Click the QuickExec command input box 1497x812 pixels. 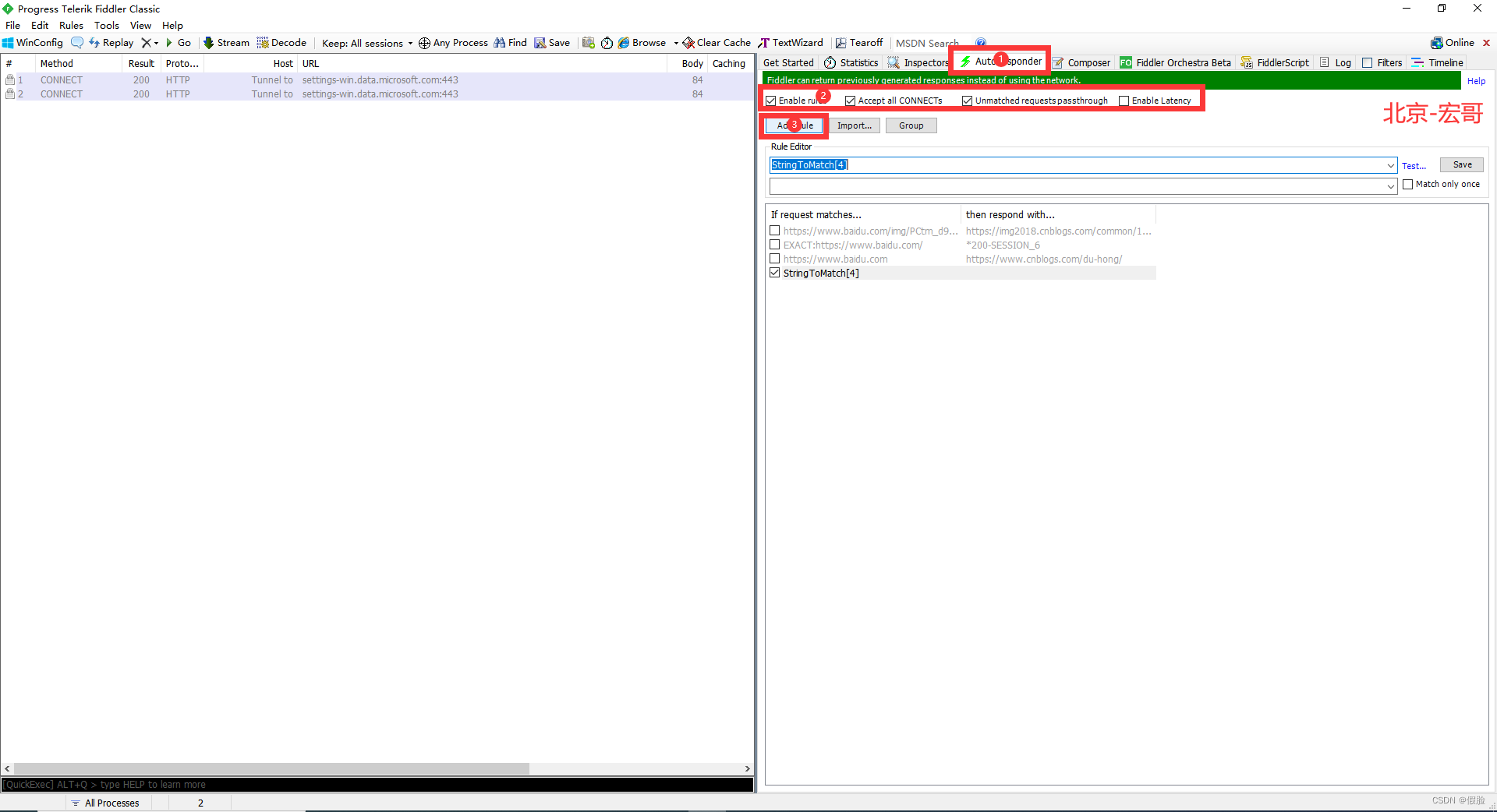pyautogui.click(x=377, y=785)
